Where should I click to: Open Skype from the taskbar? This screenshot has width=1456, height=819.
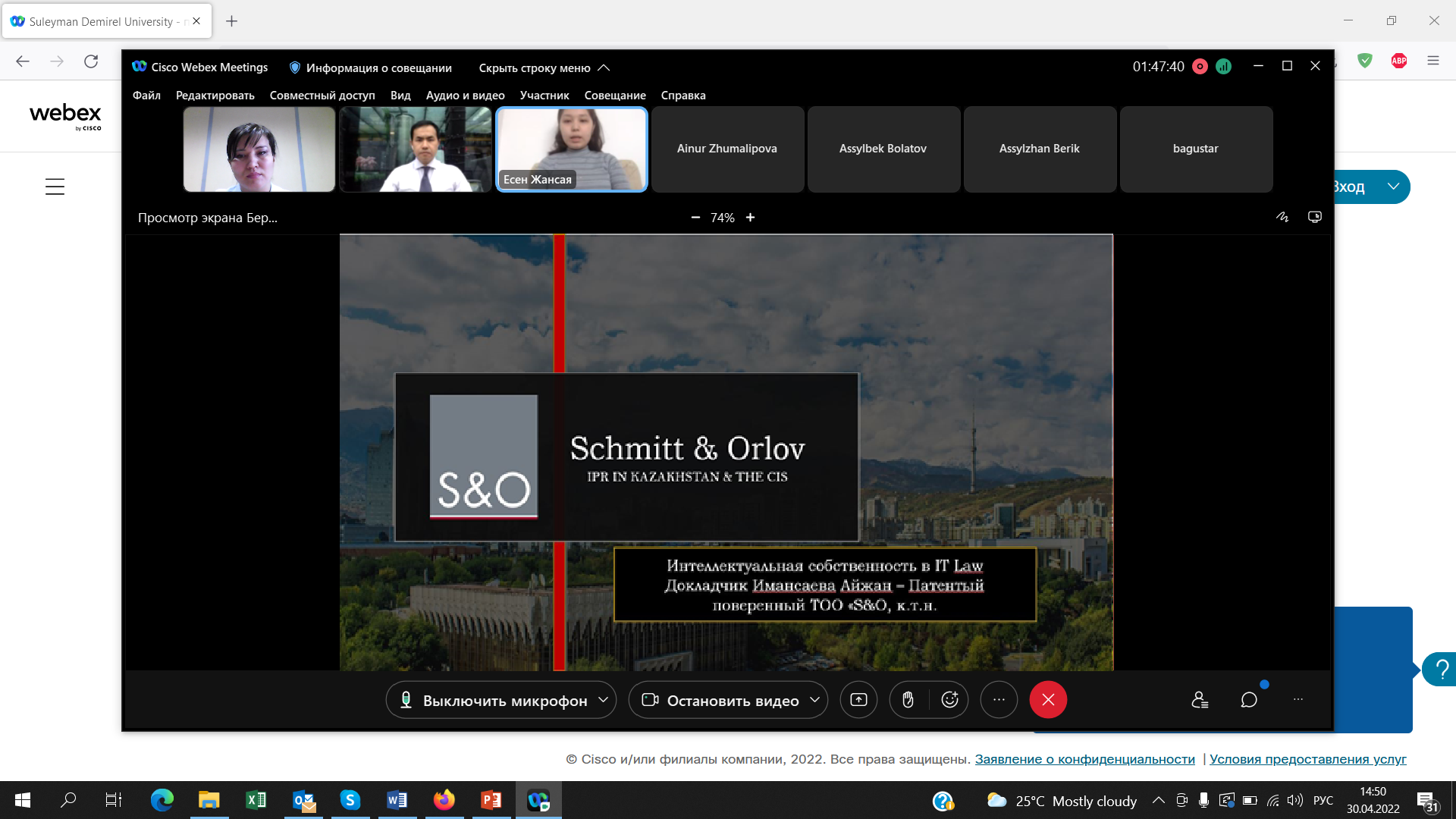tap(350, 800)
